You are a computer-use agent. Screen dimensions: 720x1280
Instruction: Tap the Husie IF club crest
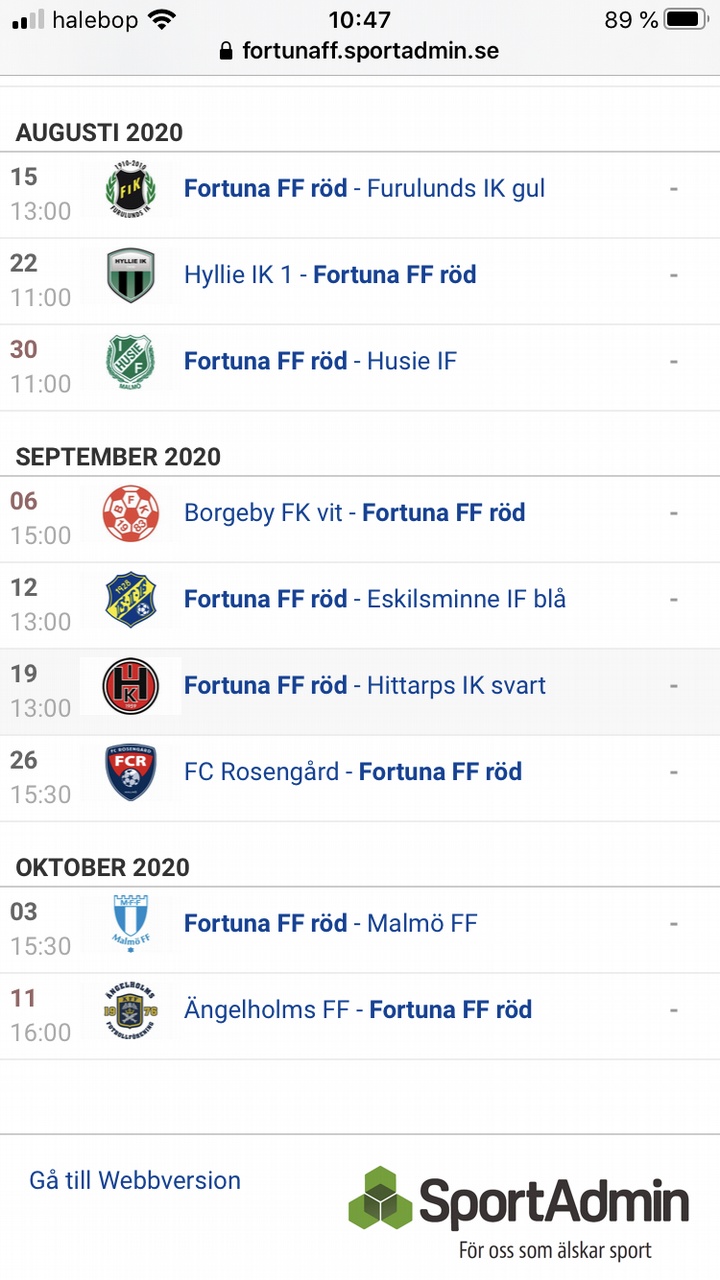point(131,362)
